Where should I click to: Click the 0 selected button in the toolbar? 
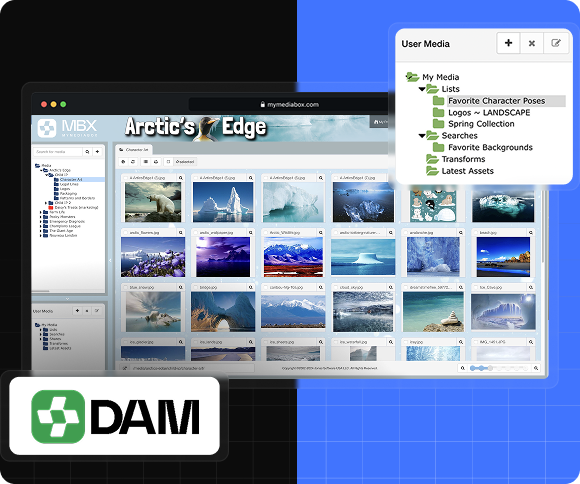(x=185, y=162)
